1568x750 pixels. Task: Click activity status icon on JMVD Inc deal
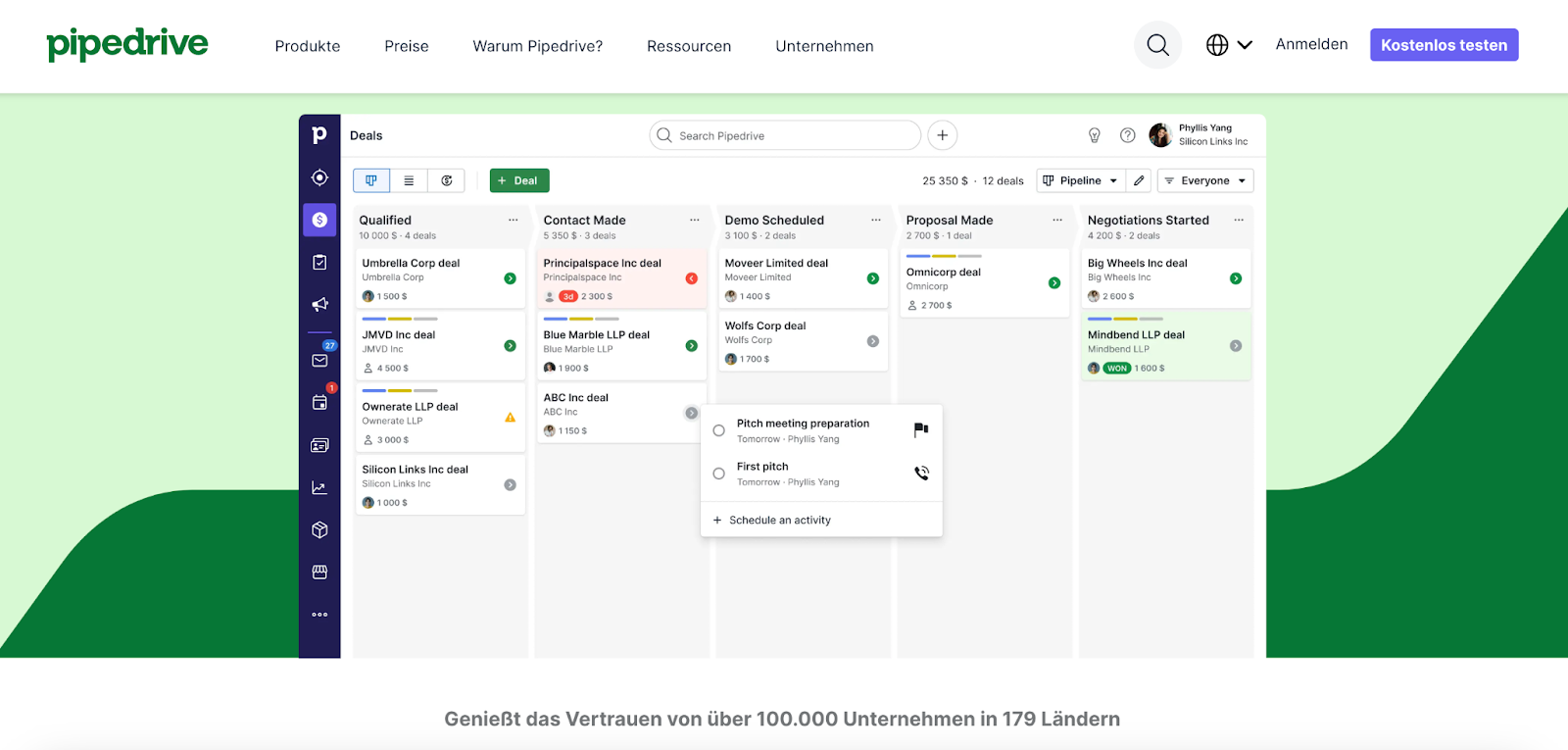(x=510, y=346)
